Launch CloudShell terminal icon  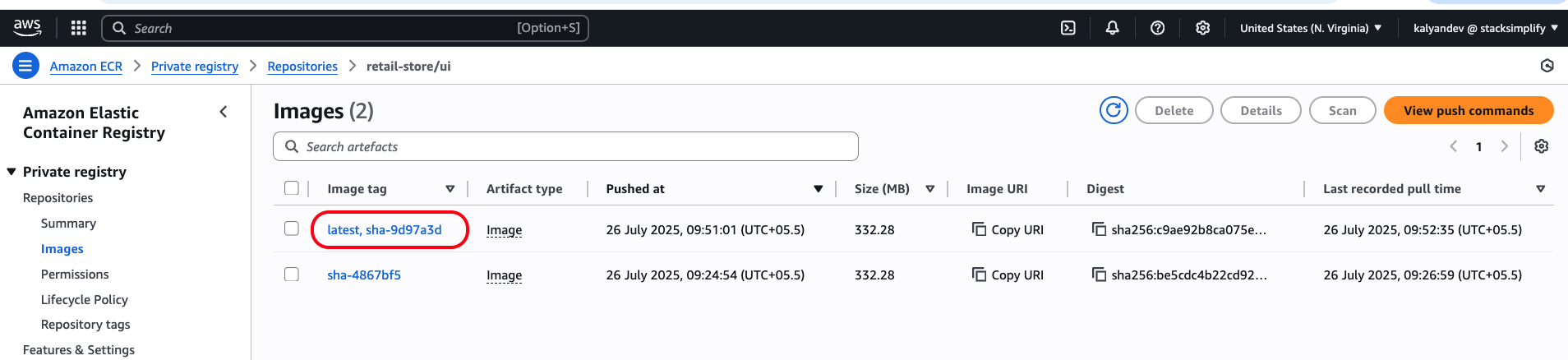click(x=1068, y=28)
